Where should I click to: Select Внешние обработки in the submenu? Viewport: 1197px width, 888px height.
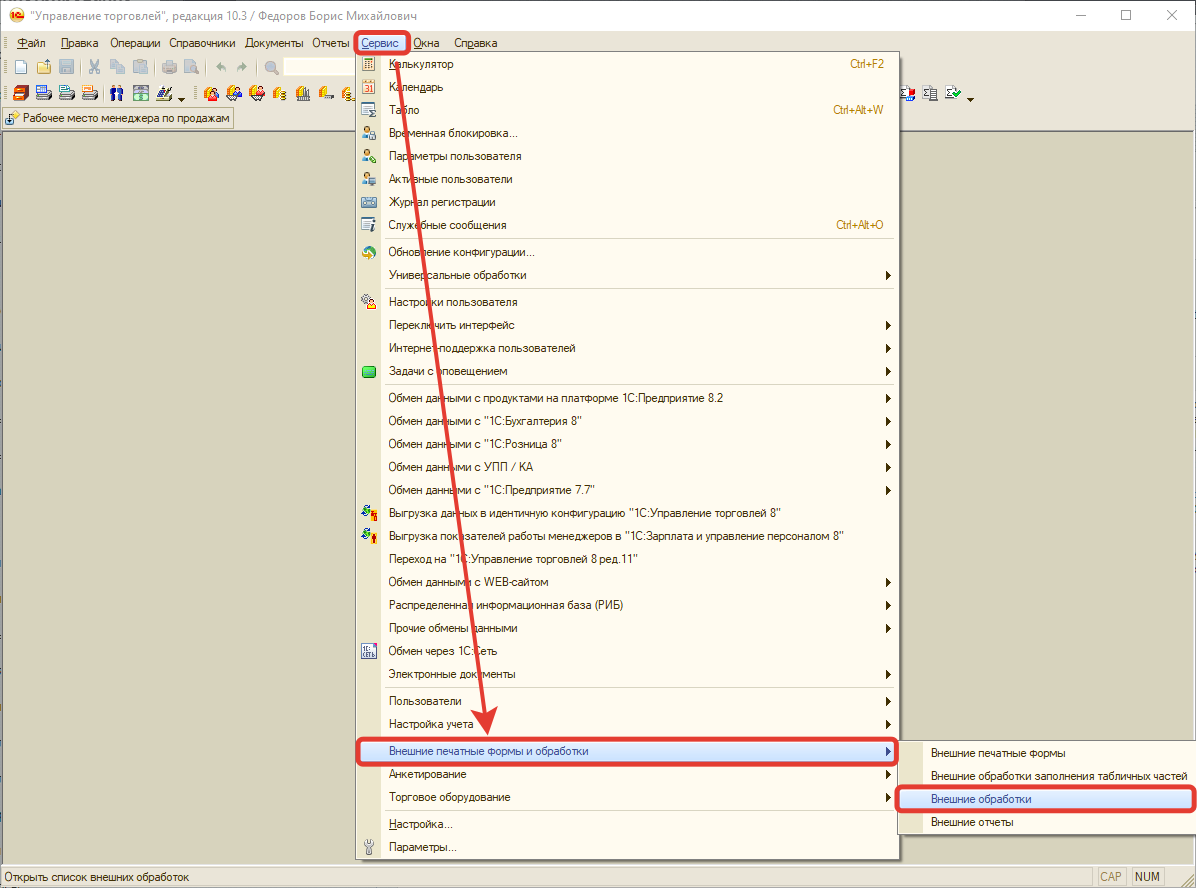pos(980,799)
